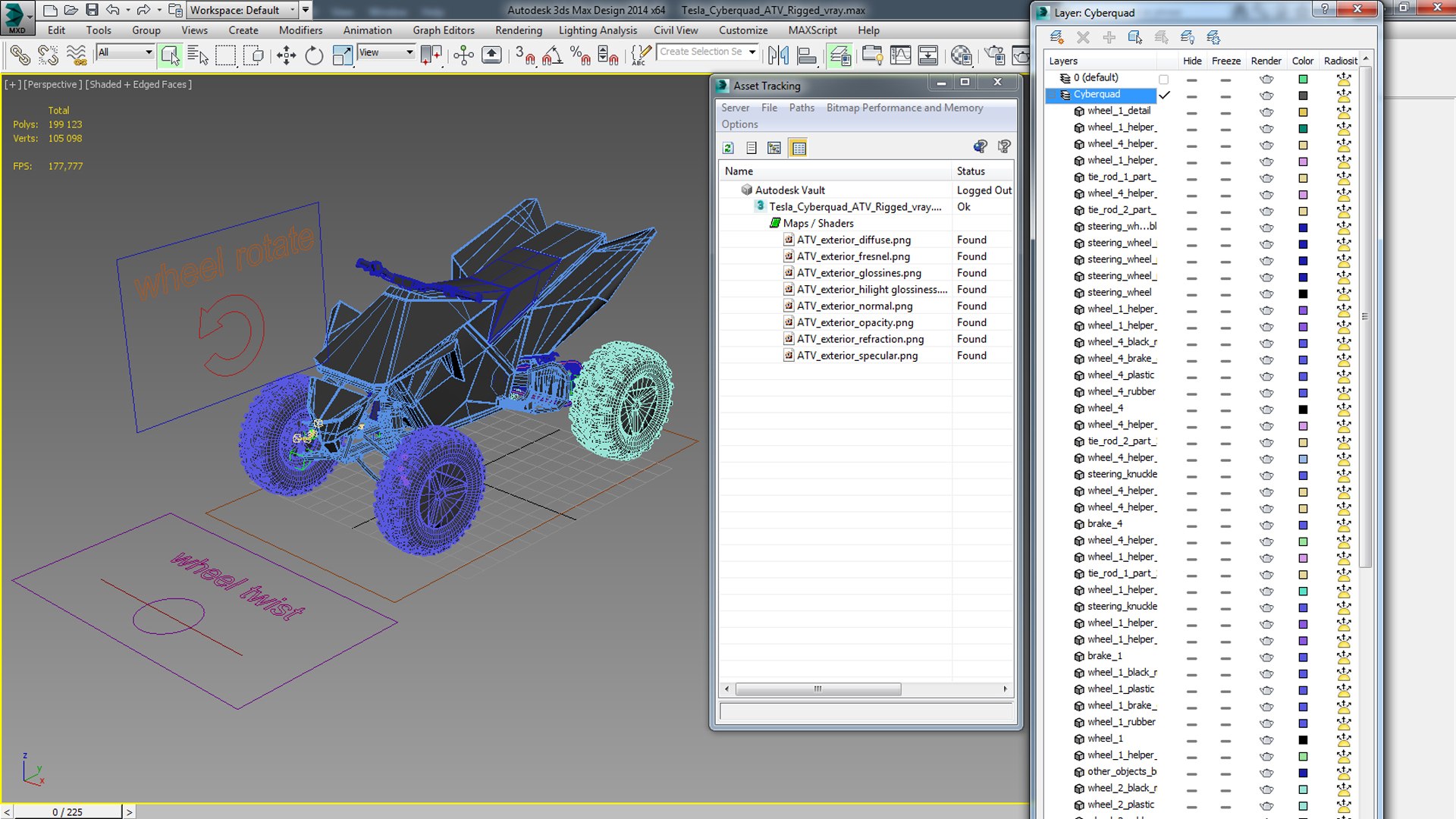Toggle Freeze for wheel_1_detail
The image size is (1456, 819).
[x=1225, y=112]
